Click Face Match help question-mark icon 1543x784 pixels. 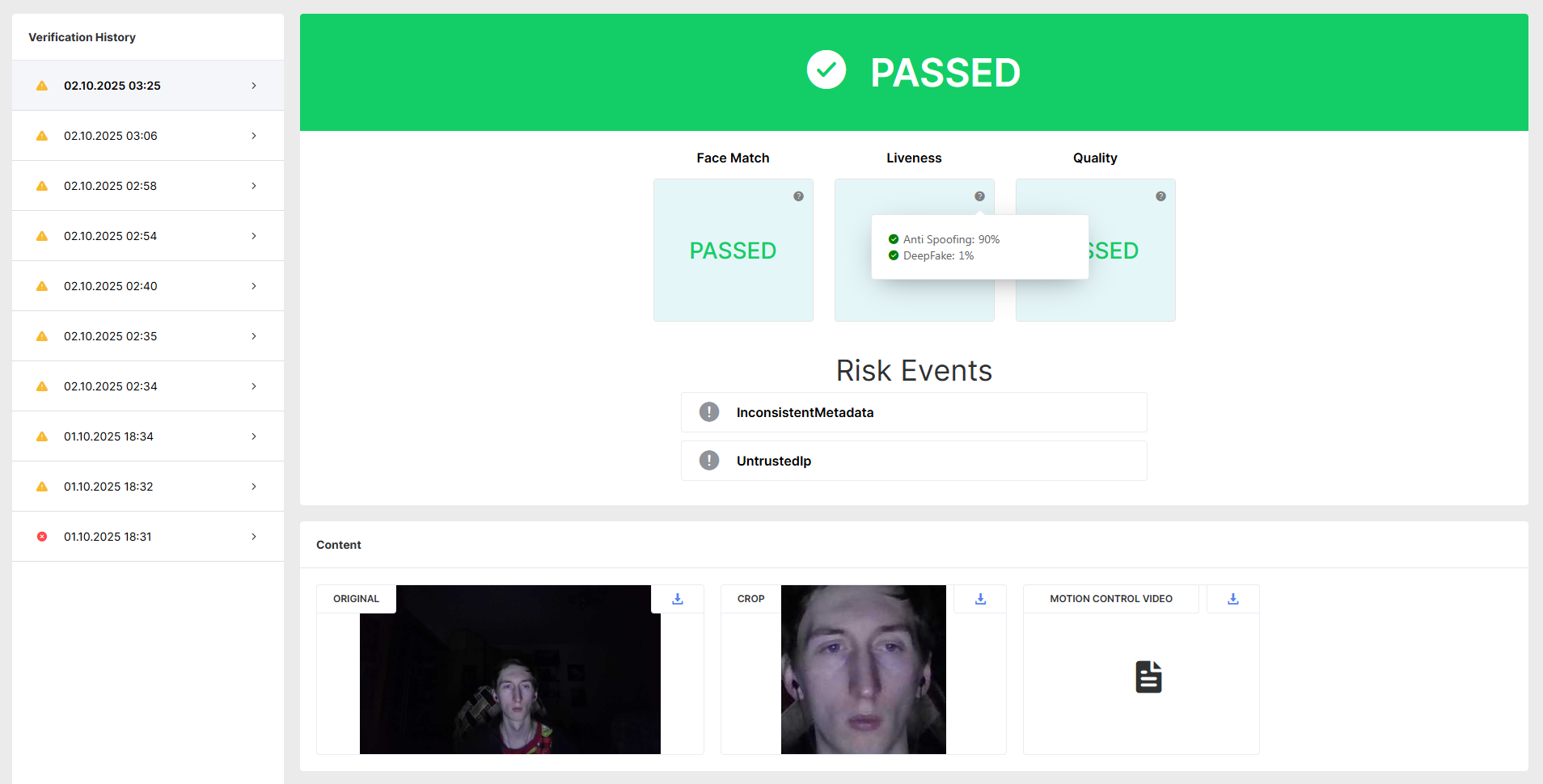click(798, 196)
